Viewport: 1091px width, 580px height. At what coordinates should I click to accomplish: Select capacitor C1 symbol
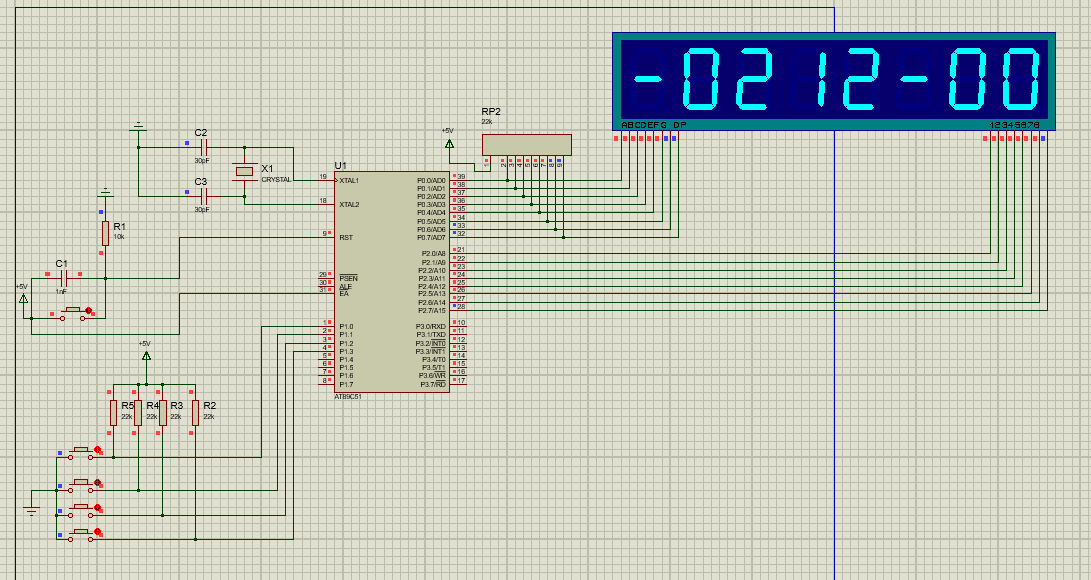click(x=63, y=279)
